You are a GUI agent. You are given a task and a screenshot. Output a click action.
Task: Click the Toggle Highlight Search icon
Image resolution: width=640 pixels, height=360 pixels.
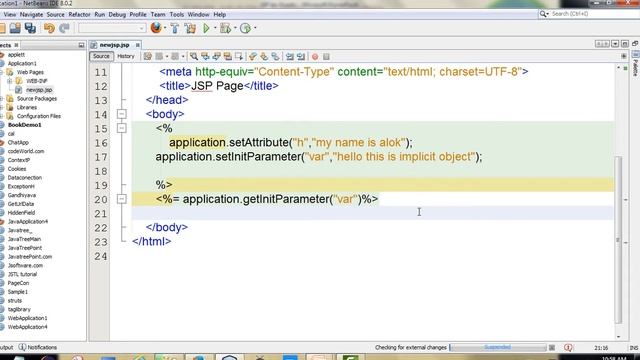click(x=228, y=56)
